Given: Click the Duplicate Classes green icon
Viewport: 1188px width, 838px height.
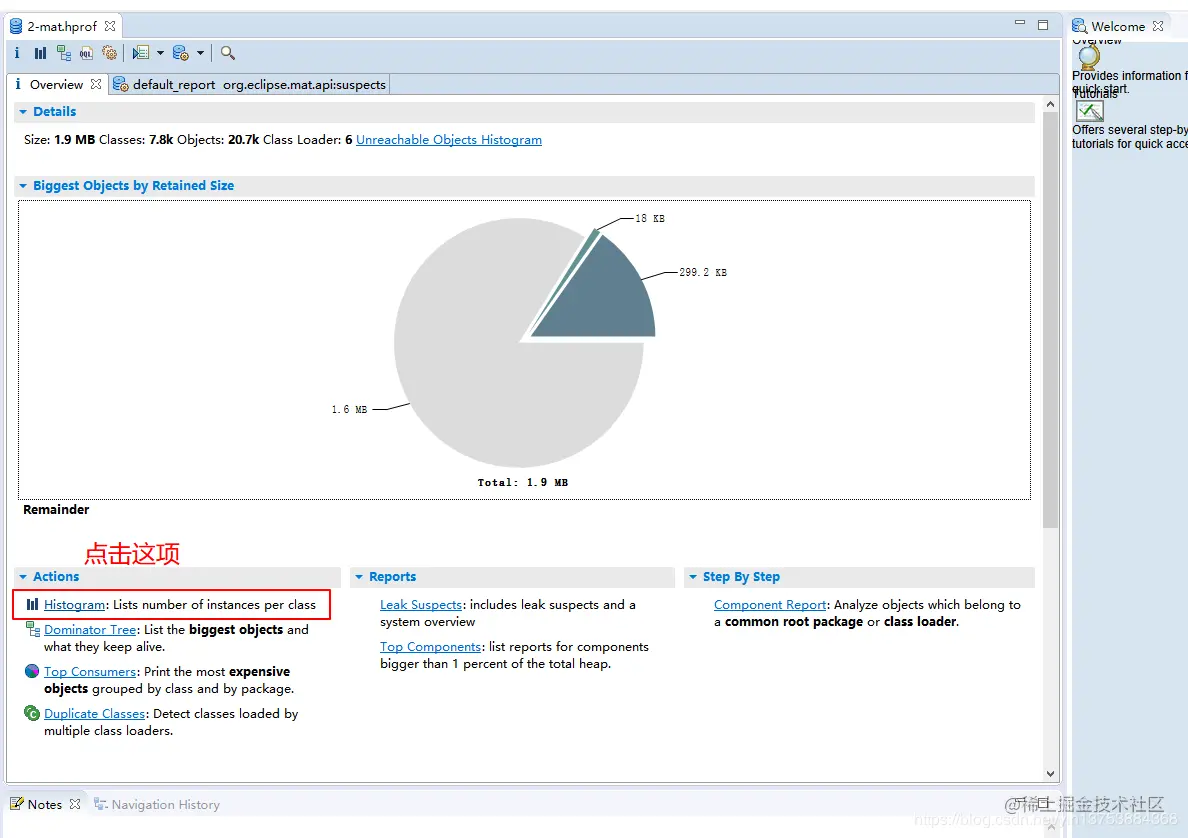Looking at the screenshot, I should 32,713.
